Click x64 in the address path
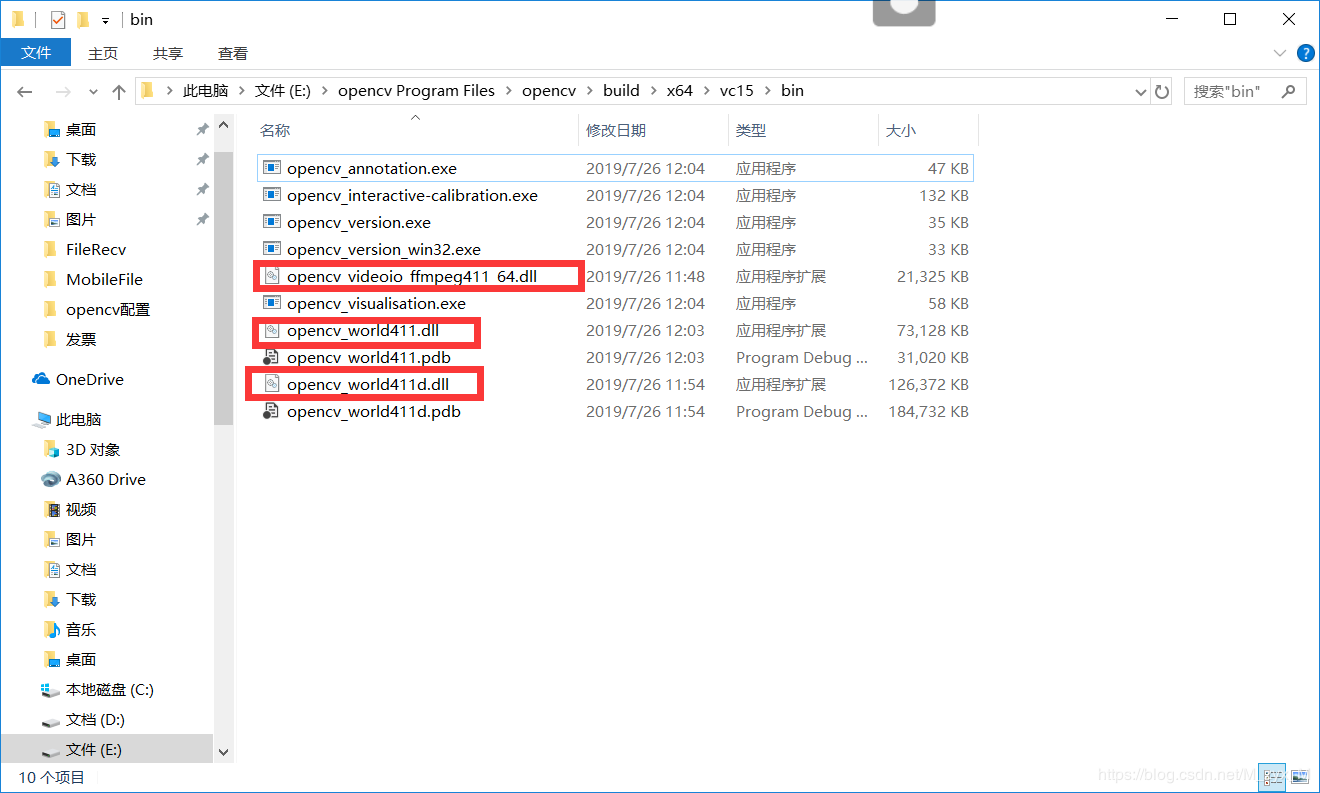Image resolution: width=1320 pixels, height=793 pixels. tap(680, 90)
